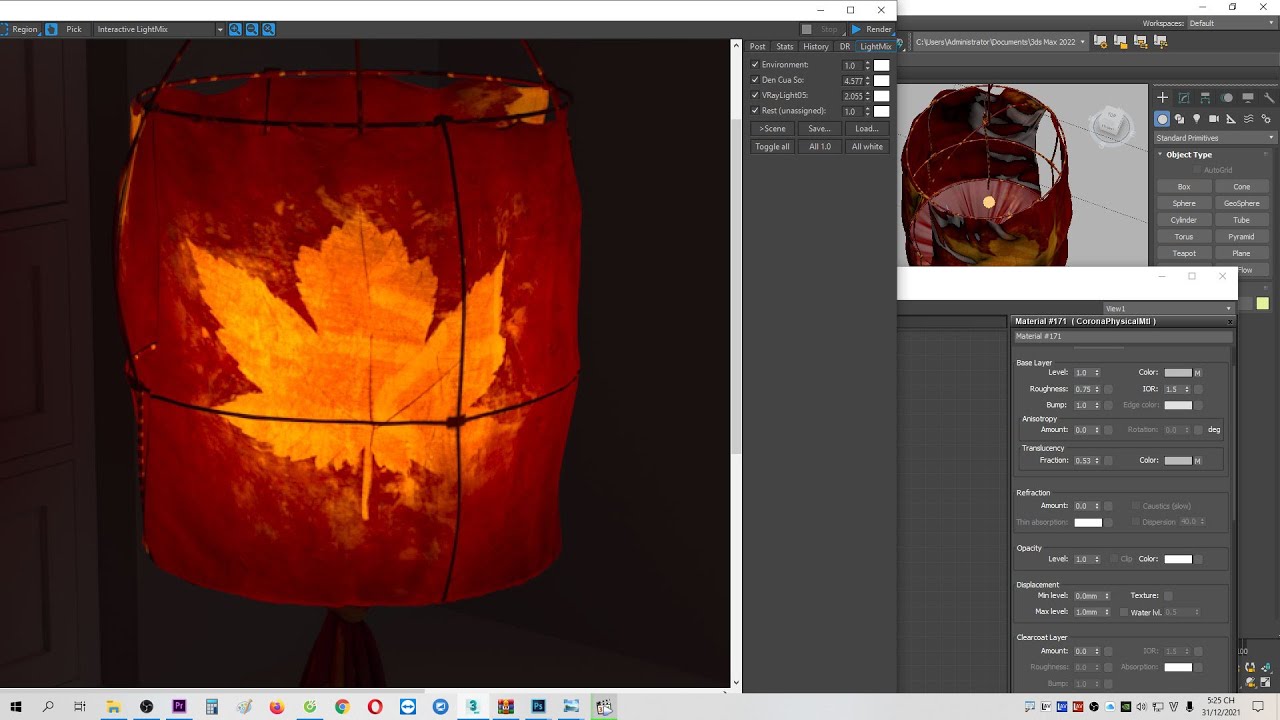Open the View1 dropdown in material editor
The image size is (1280, 720).
pos(1168,309)
